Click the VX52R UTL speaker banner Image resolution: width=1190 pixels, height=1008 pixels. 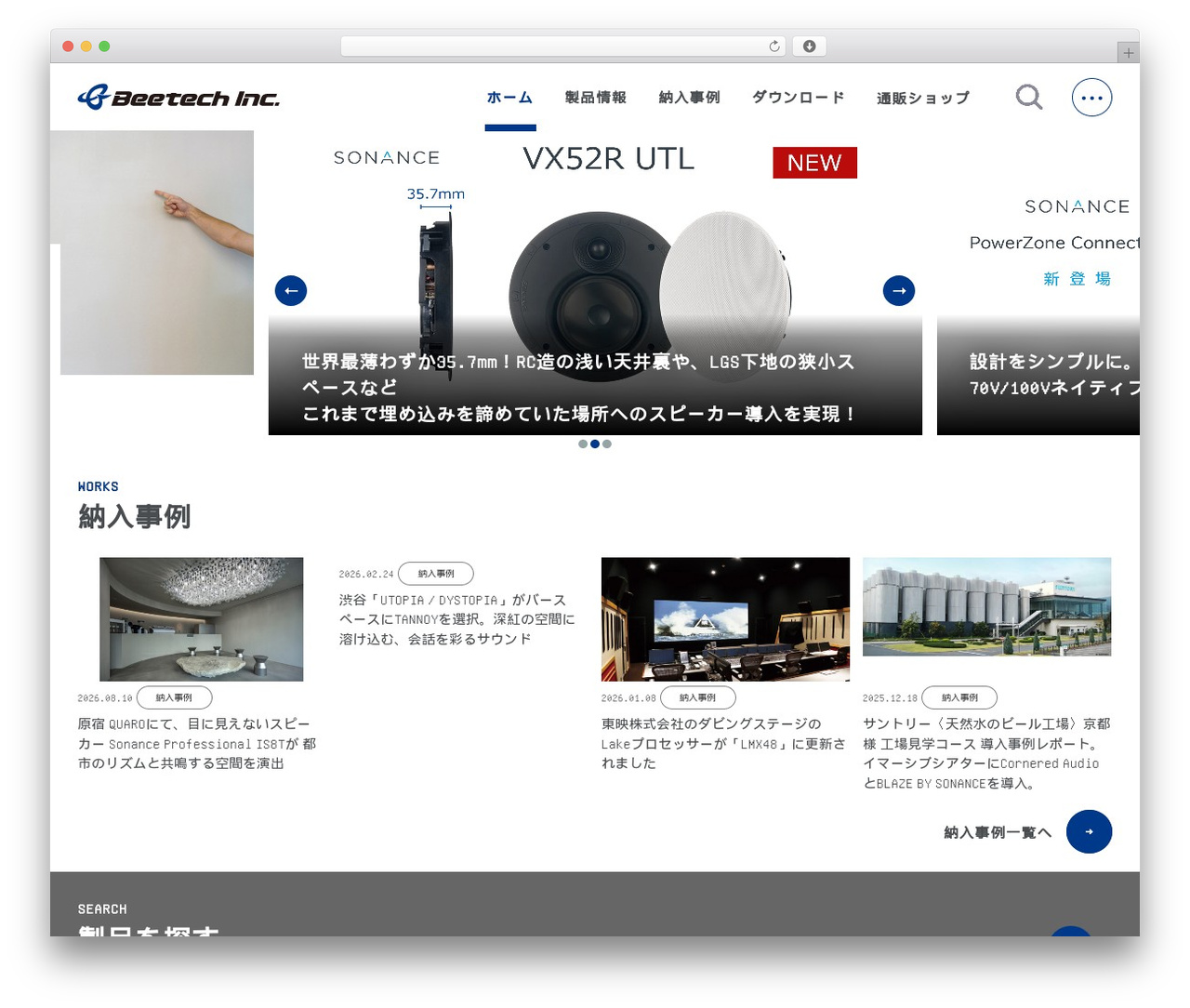[595, 283]
